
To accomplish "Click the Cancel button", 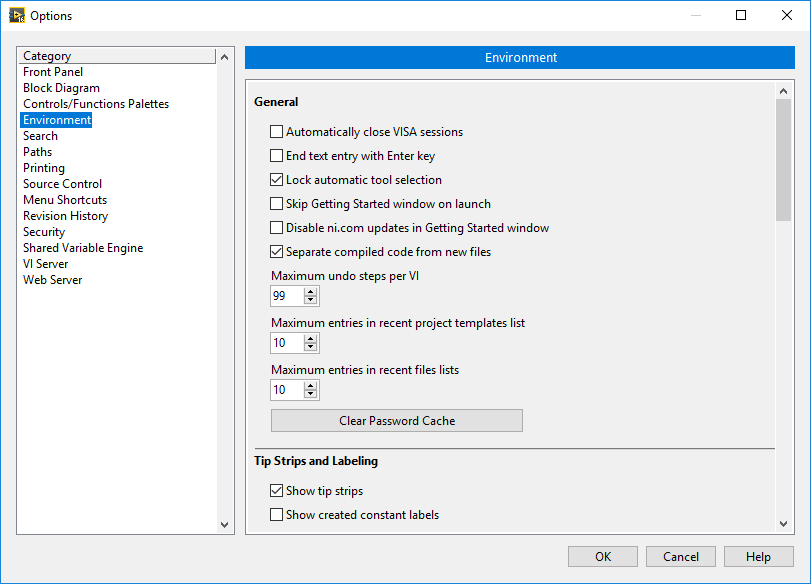I will 681,557.
